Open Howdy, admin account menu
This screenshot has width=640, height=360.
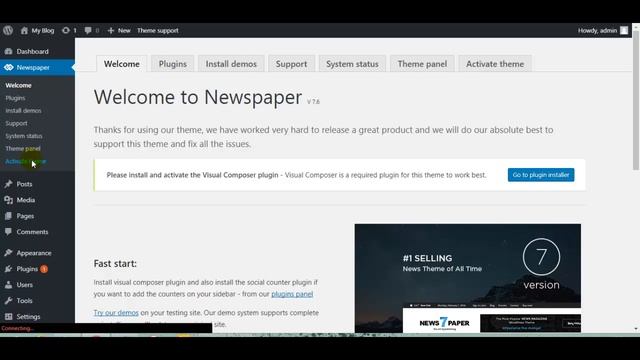(597, 31)
